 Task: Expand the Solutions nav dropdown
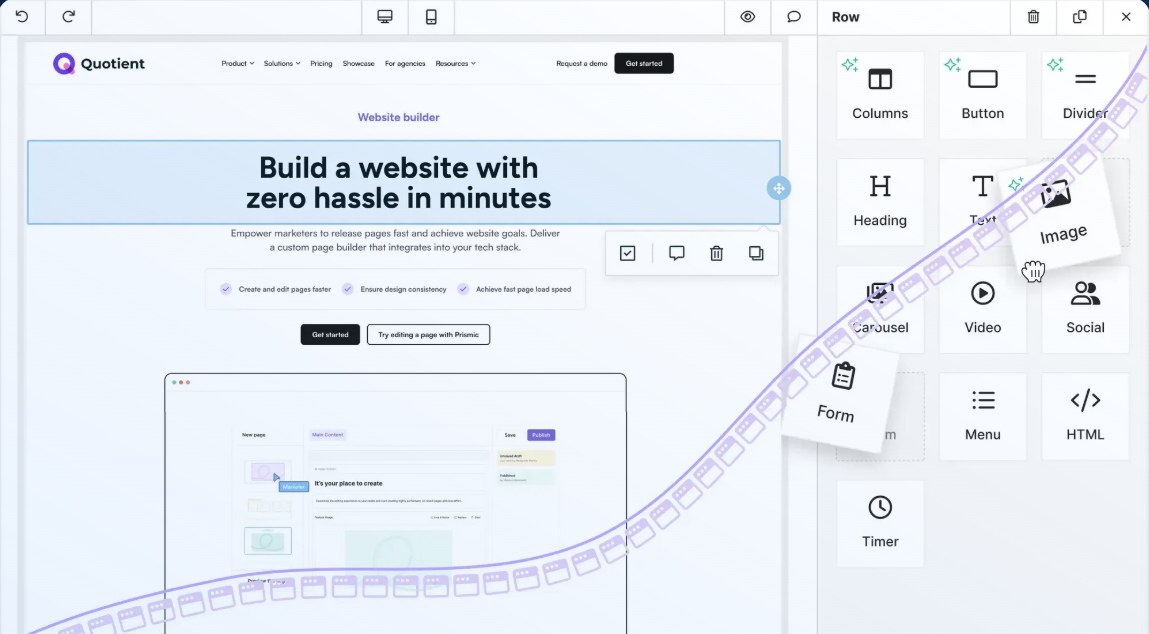coord(282,64)
